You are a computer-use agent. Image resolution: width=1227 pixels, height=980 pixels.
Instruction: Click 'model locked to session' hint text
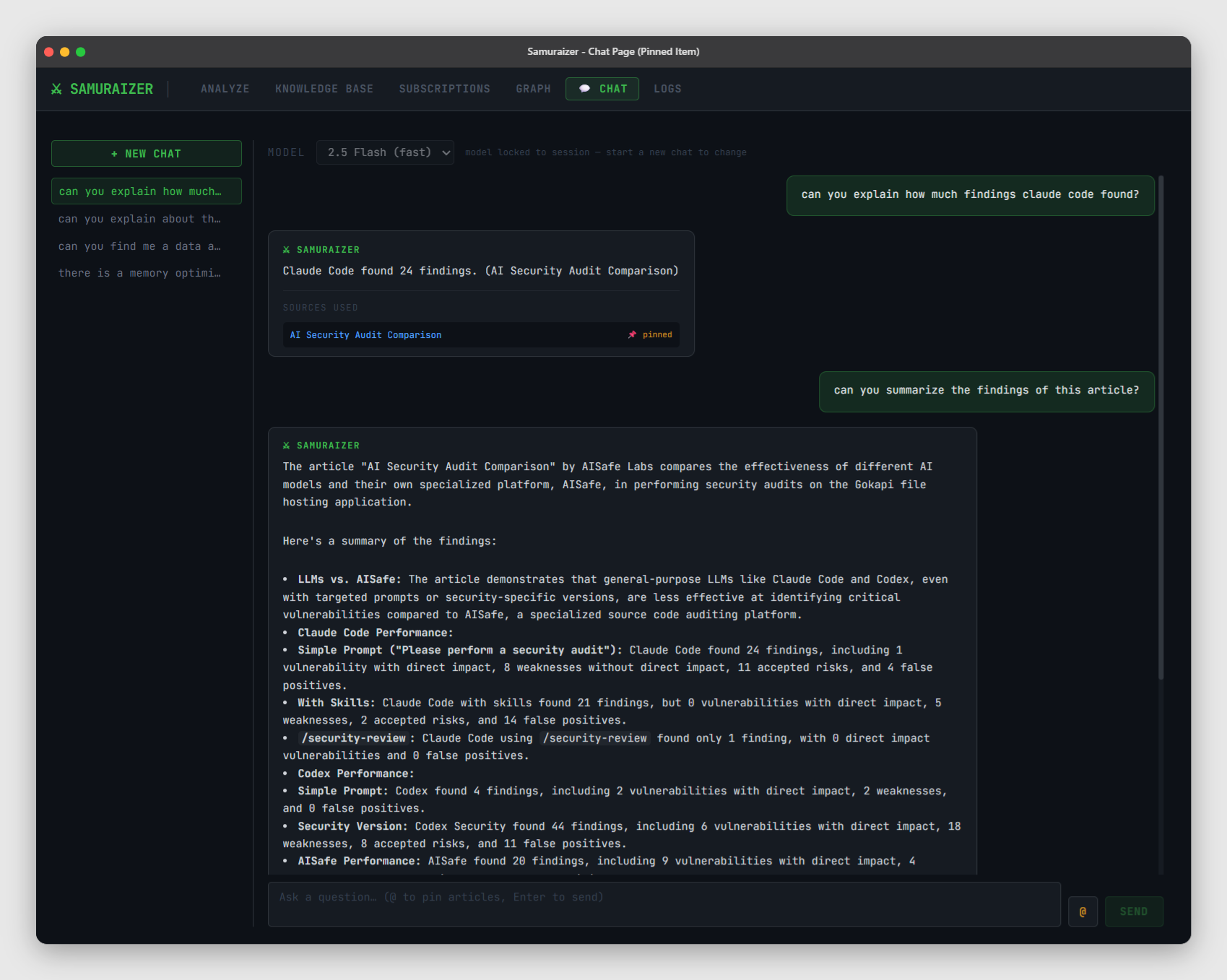(x=606, y=152)
